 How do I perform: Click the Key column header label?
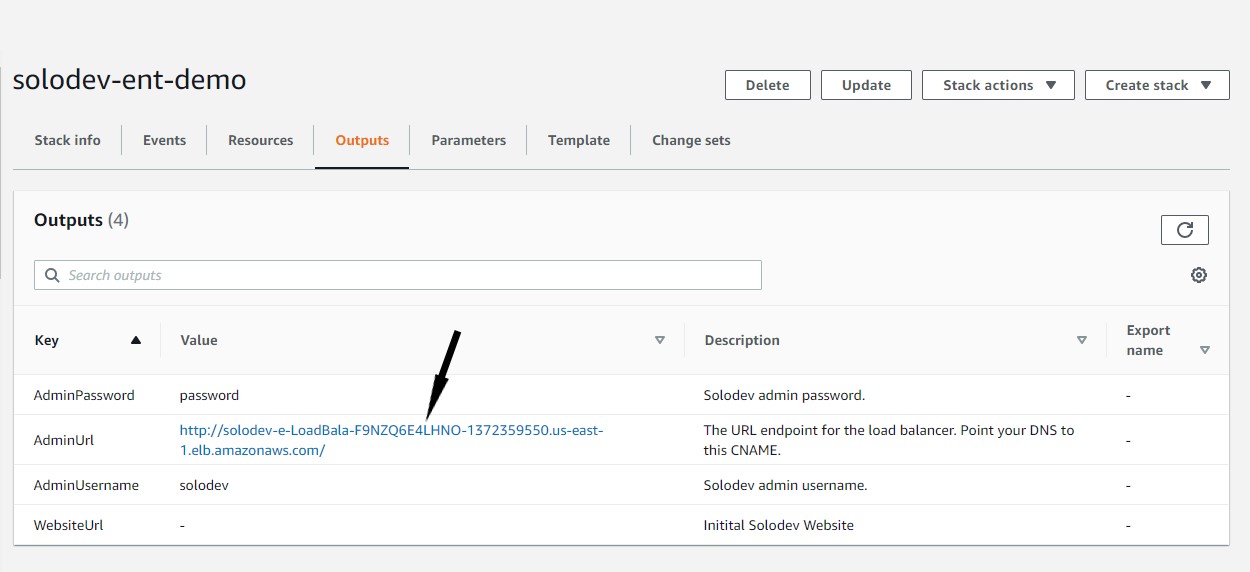coord(47,340)
